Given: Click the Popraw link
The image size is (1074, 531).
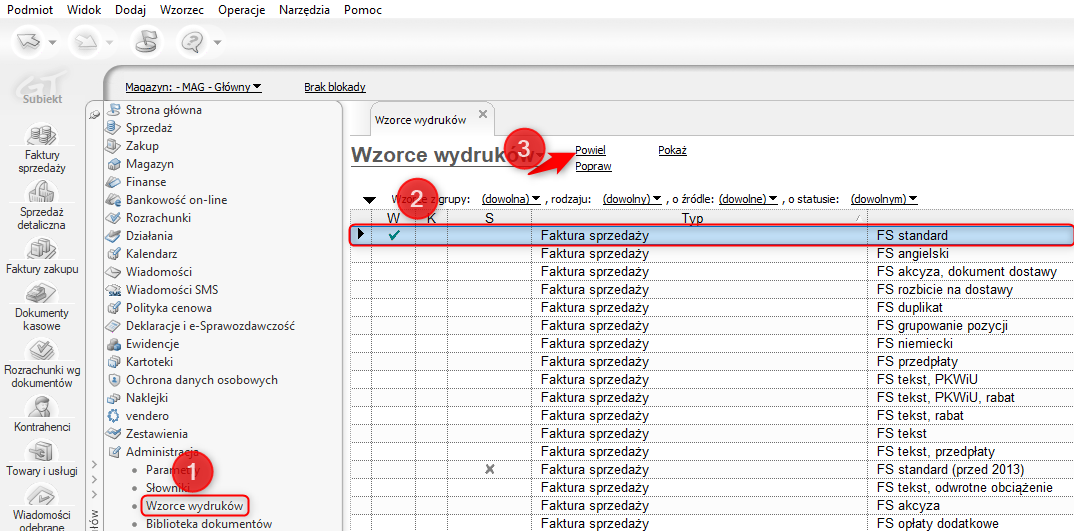Looking at the screenshot, I should (593, 166).
